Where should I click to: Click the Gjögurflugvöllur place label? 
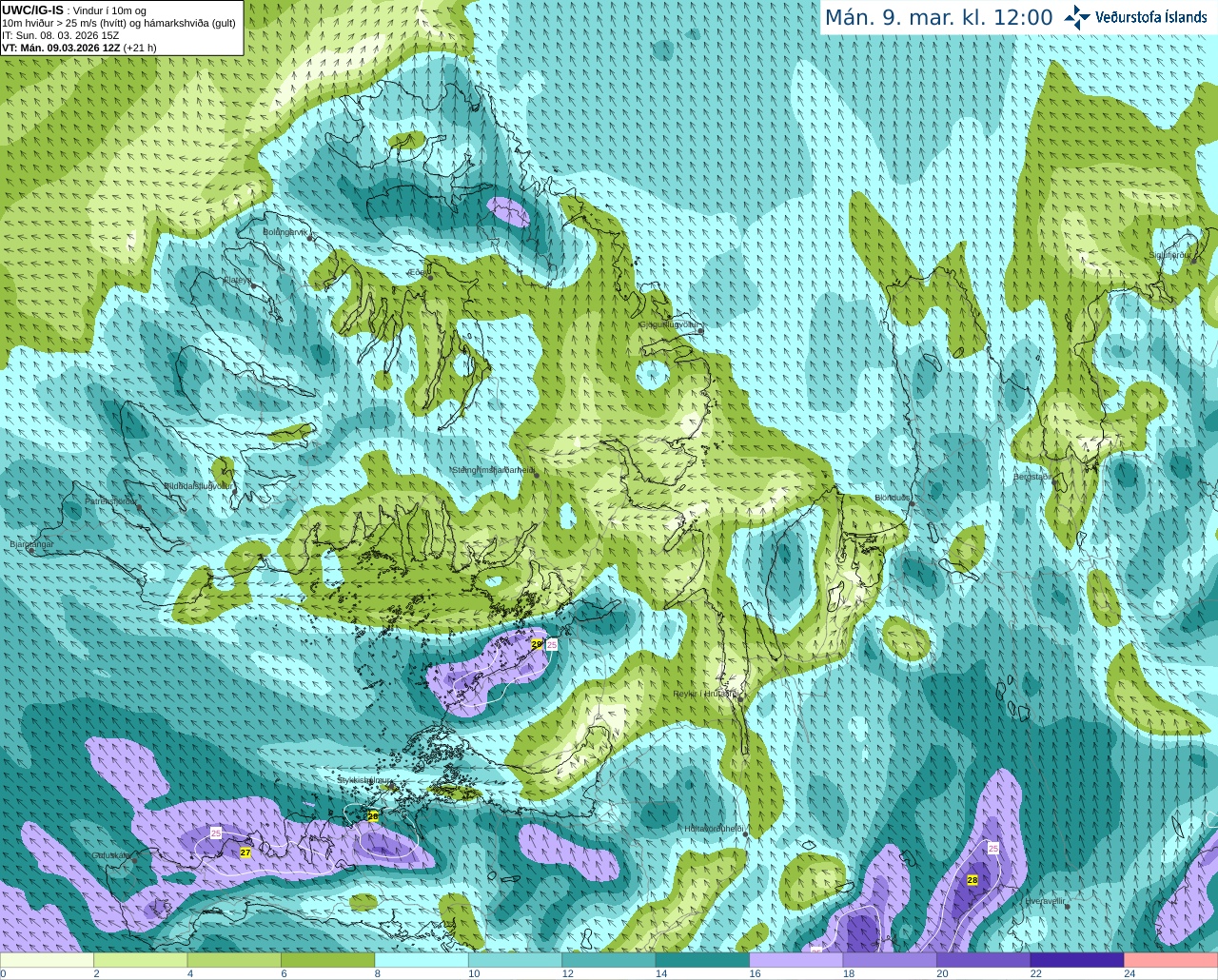coord(669,324)
